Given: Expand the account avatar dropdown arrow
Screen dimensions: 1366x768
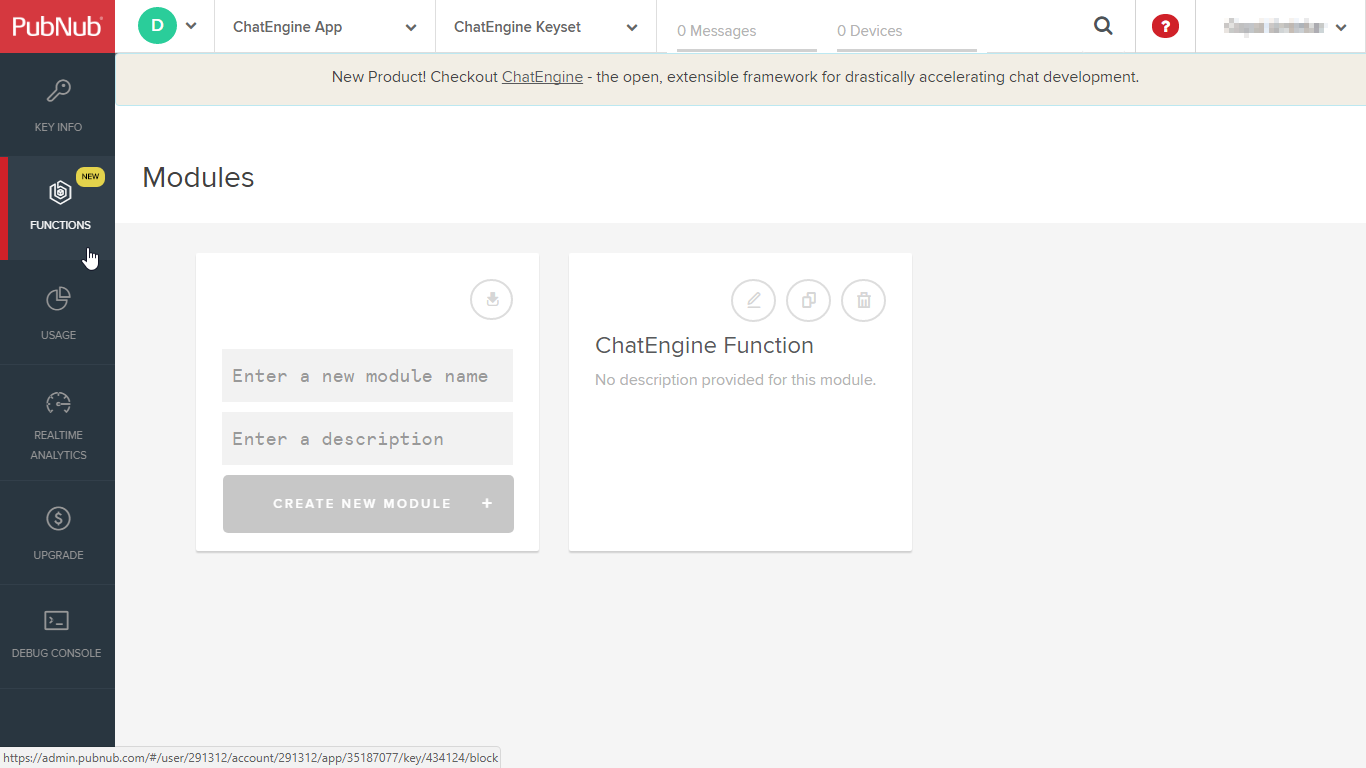Looking at the screenshot, I should coord(191,27).
